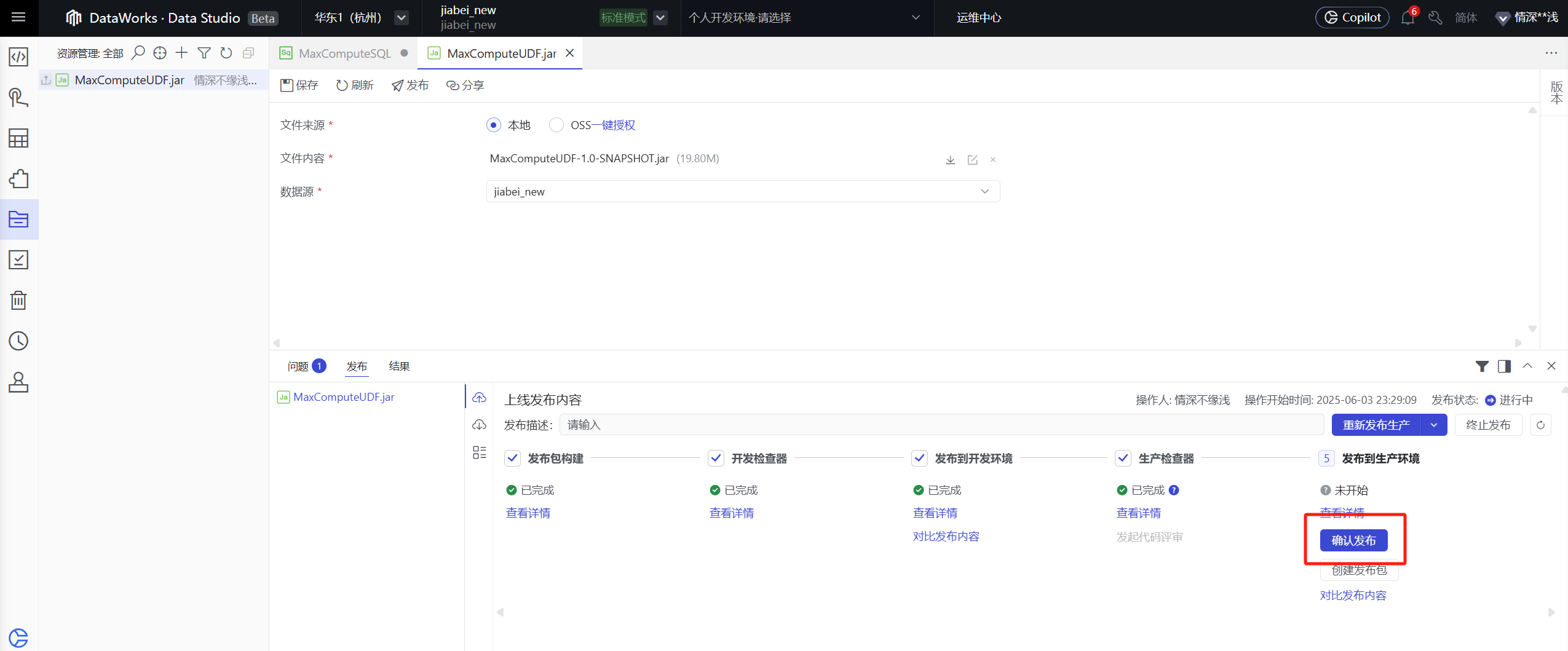The image size is (1568, 651).
Task: Switch to the 发布 bottom tab
Action: coord(357,366)
